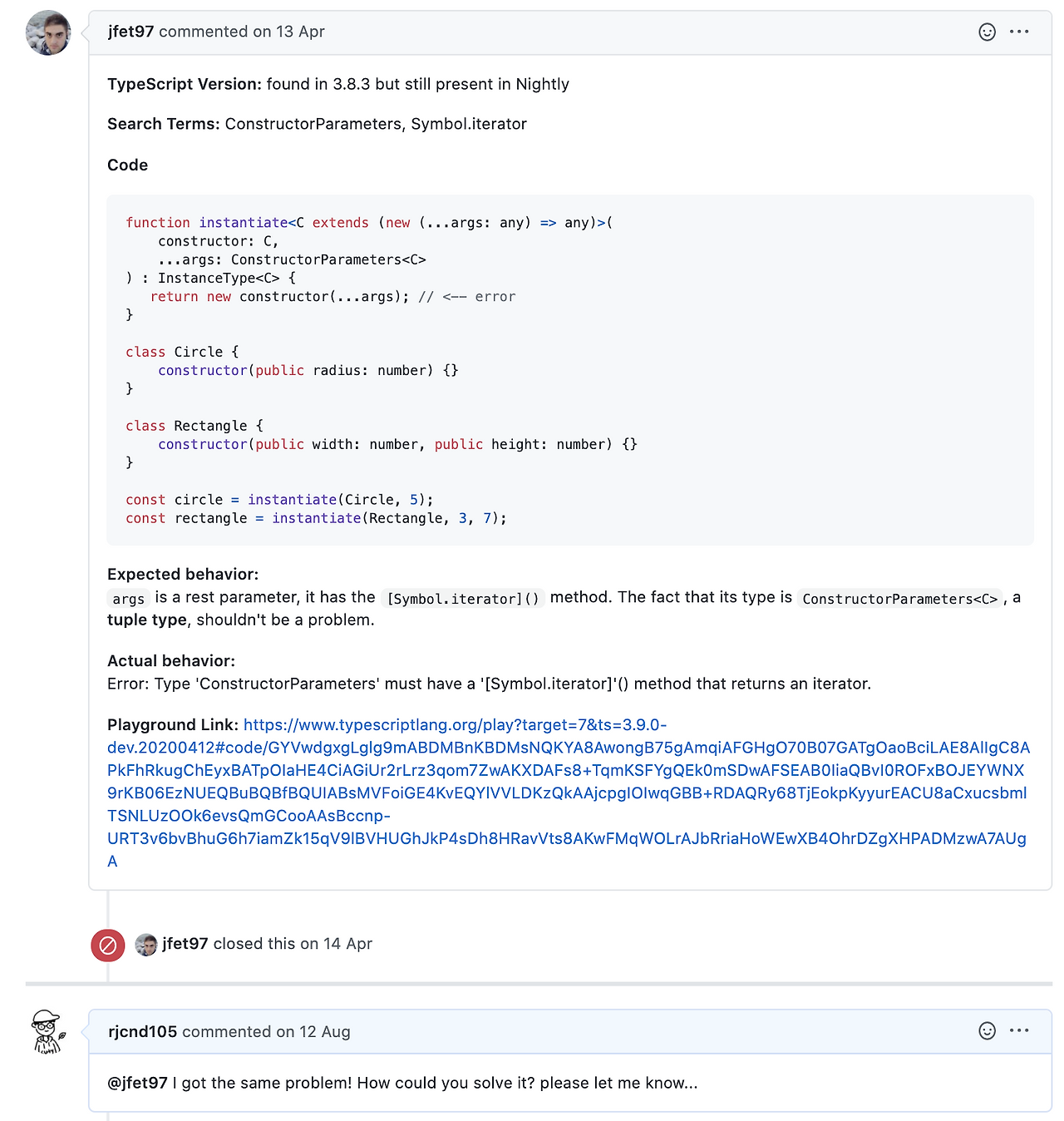This screenshot has width=1064, height=1121.
Task: Open emoji reaction picker on jfet97's comment
Action: 987,32
